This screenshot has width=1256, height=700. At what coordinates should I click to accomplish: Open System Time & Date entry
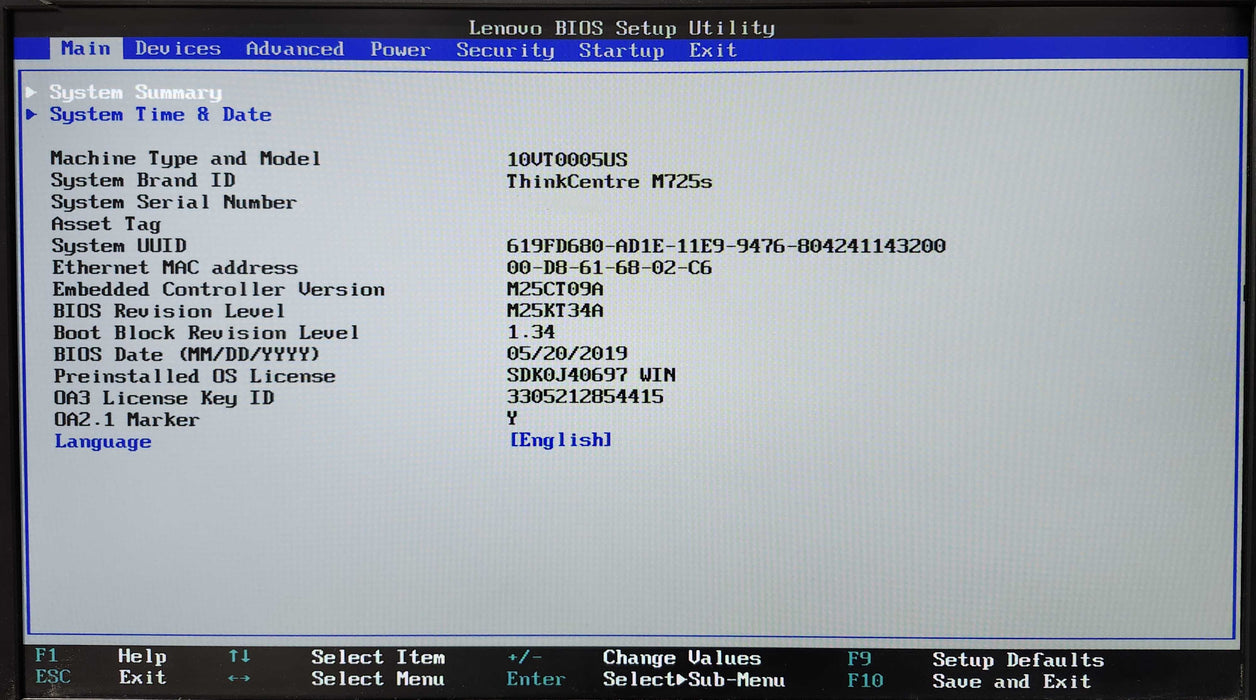[x=160, y=114]
